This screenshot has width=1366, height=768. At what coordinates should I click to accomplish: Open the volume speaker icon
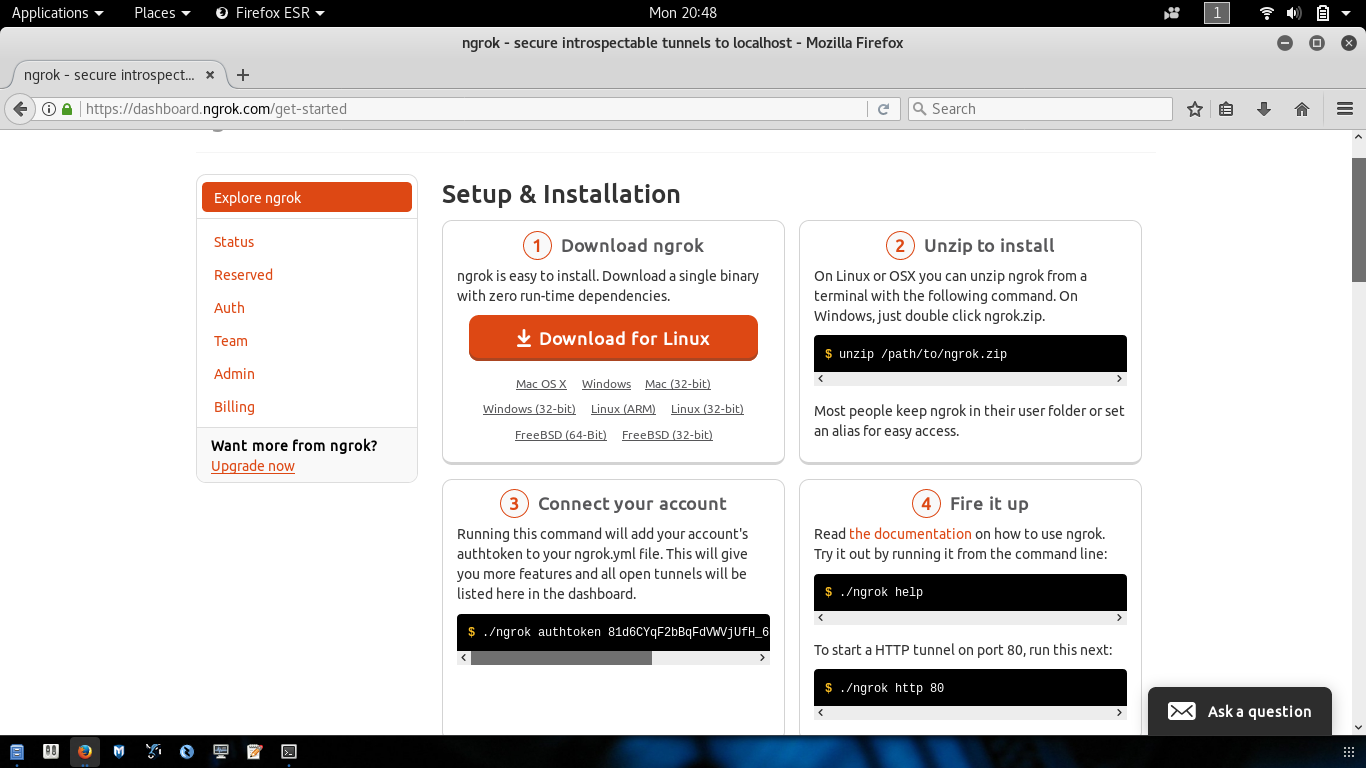click(x=1294, y=13)
